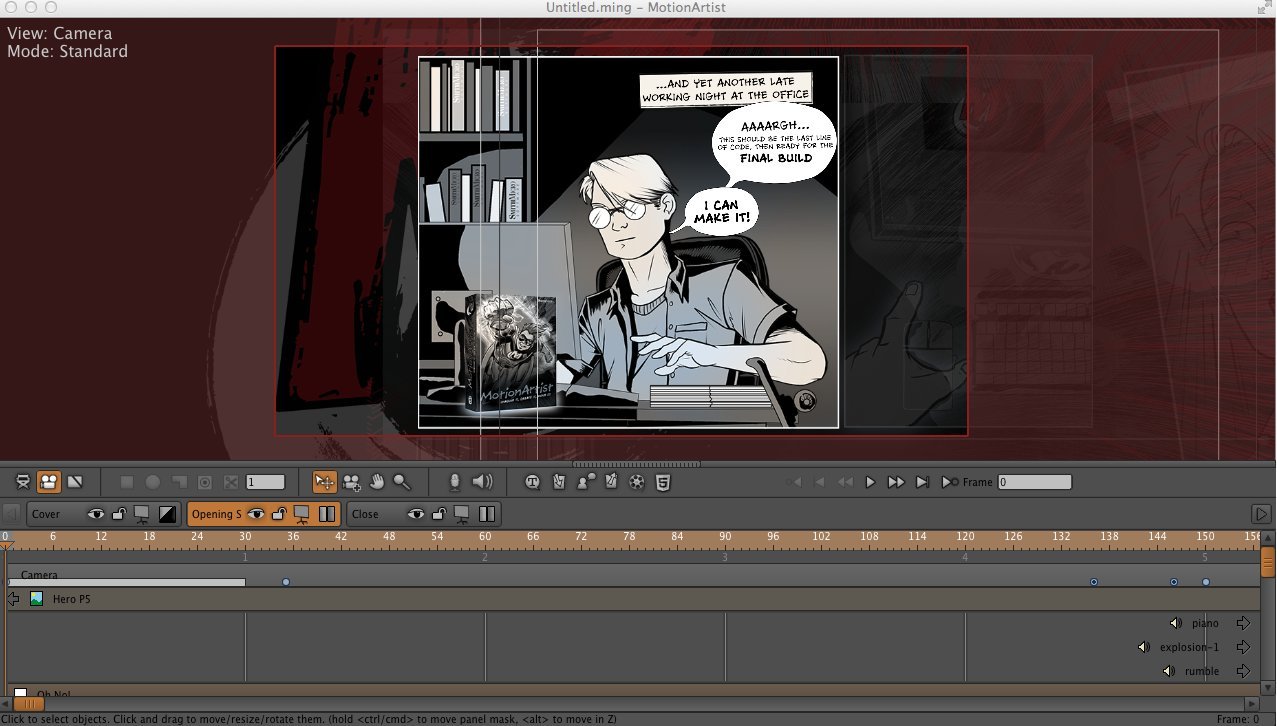Open the piano track options arrow
Image resolution: width=1277 pixels, height=726 pixels.
point(1243,622)
